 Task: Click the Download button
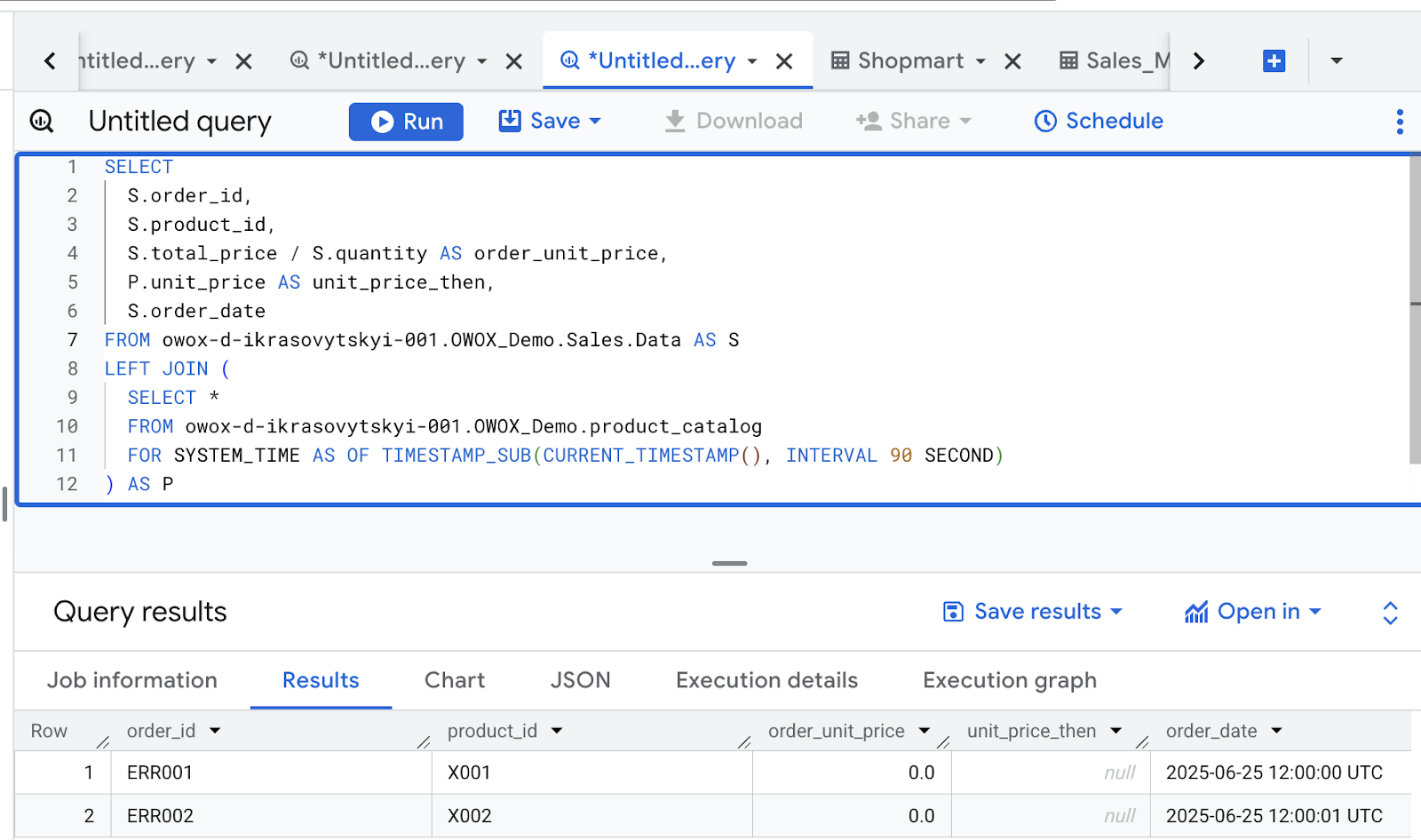pos(734,121)
